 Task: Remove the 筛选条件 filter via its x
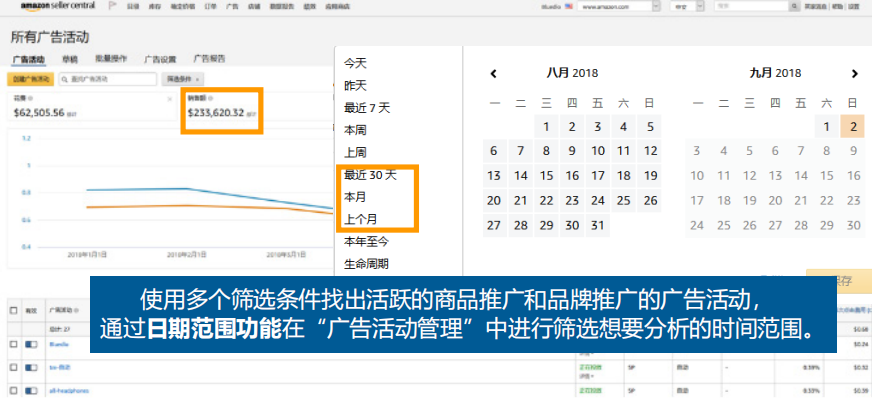tap(197, 80)
